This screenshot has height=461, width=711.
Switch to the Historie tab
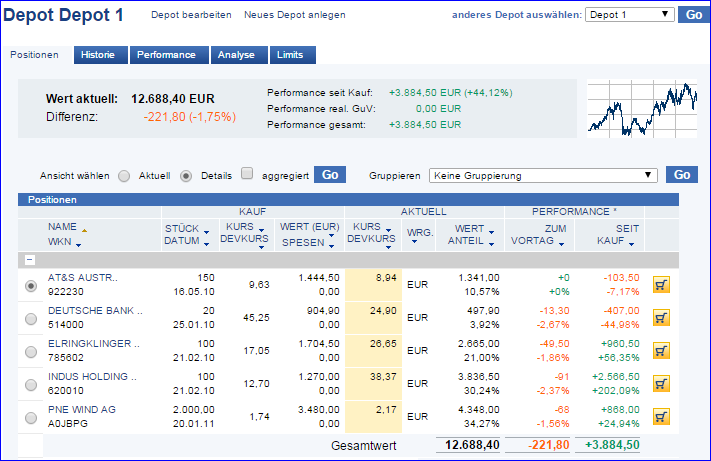(98, 55)
